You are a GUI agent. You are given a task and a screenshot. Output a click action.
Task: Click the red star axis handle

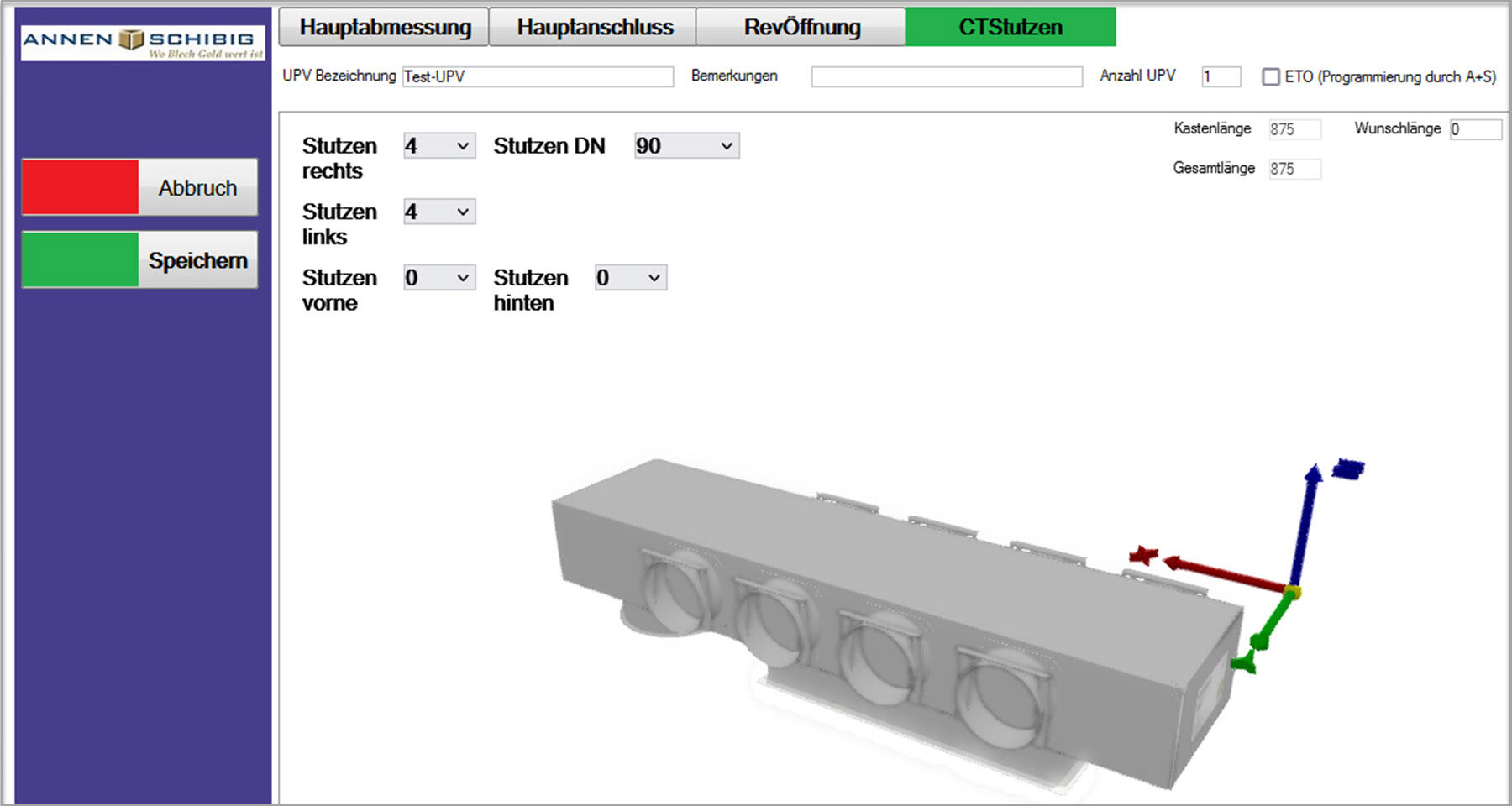tap(1143, 555)
